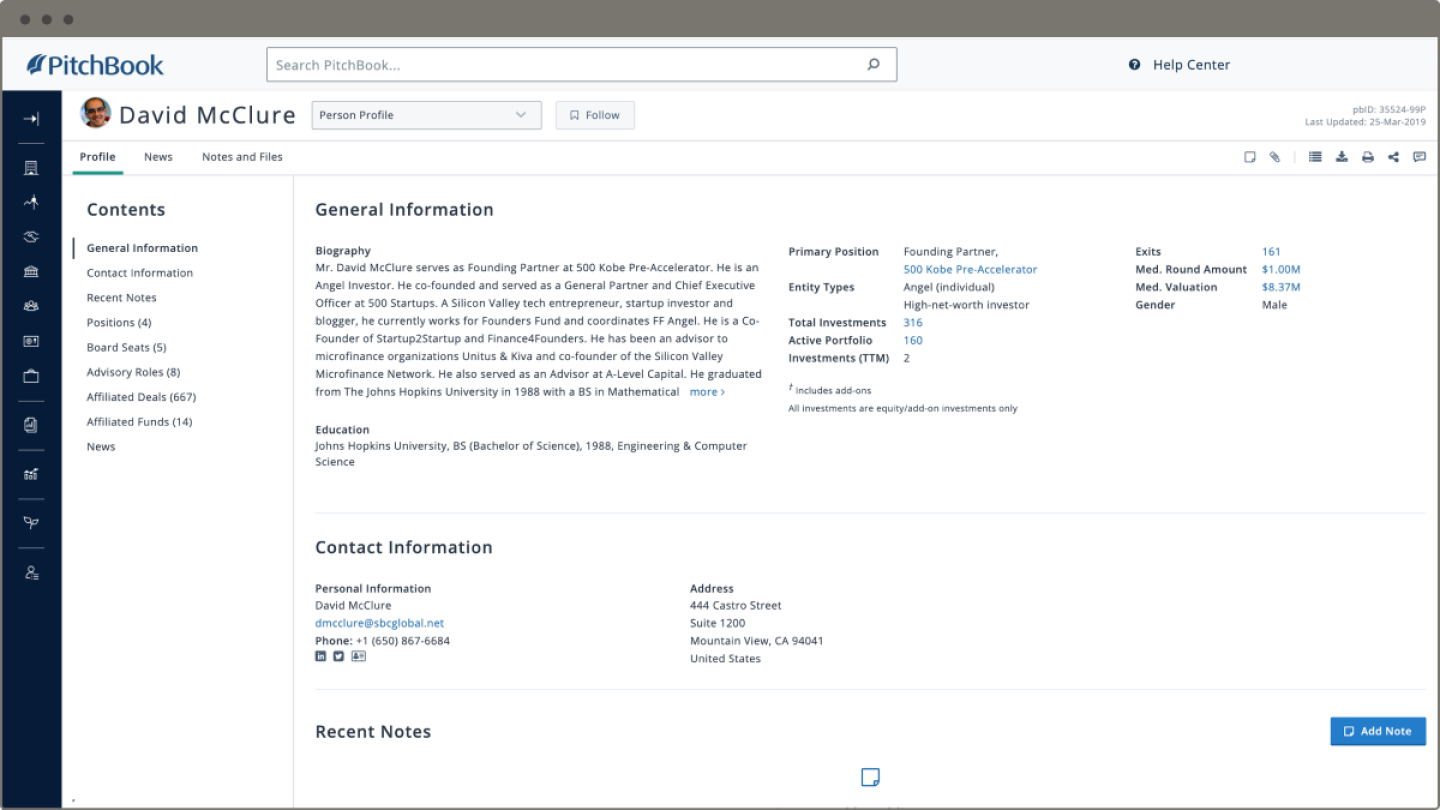Click the search magnifier icon
Viewport: 1440px width, 810px height.
pos(873,64)
